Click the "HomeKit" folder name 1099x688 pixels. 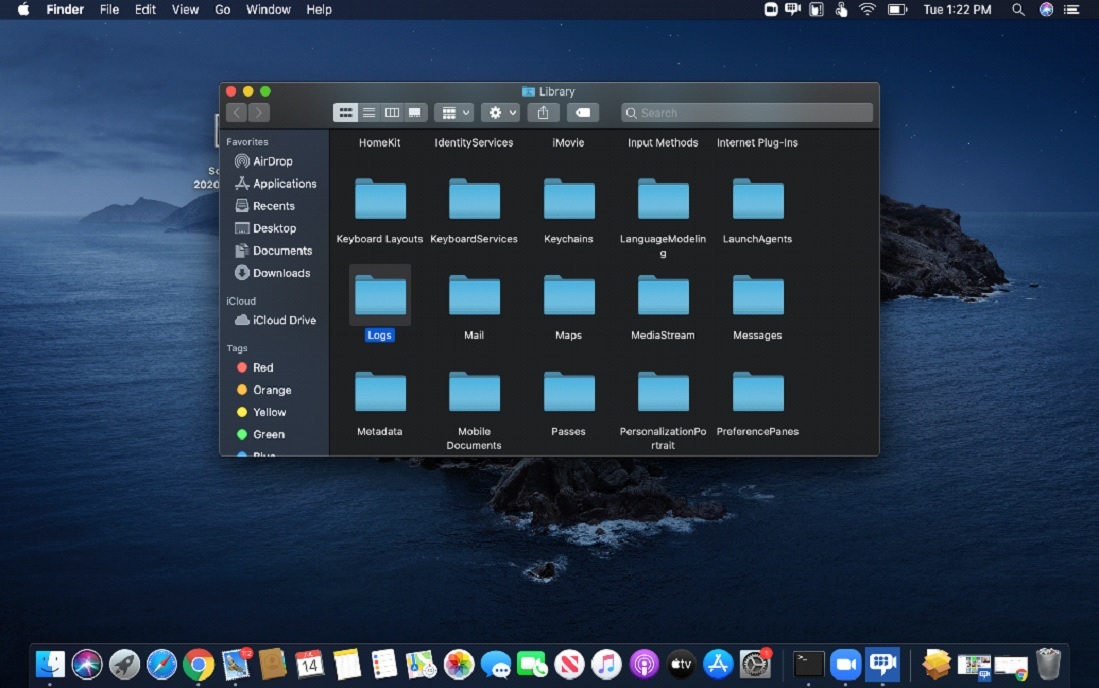pos(380,143)
